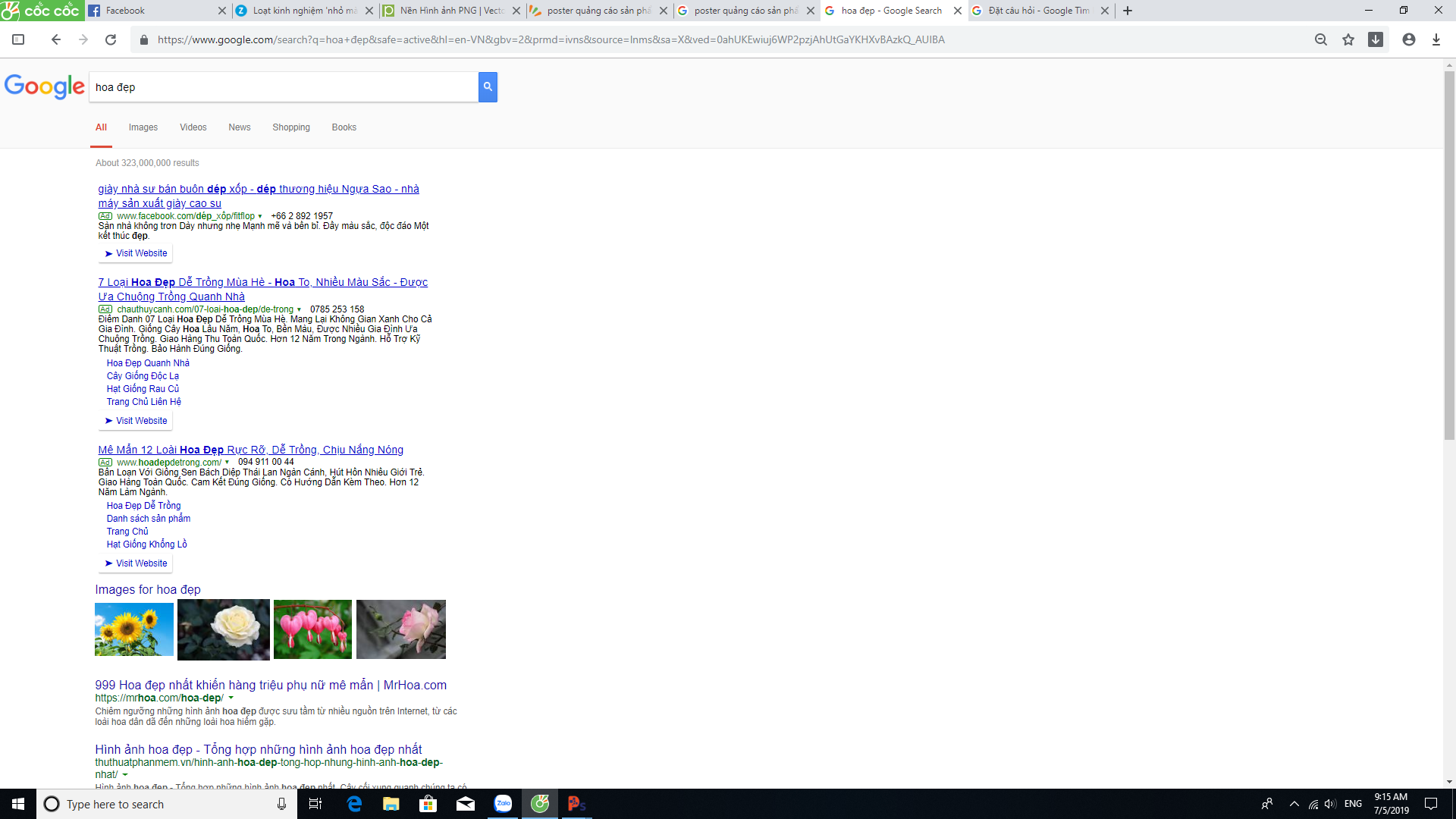Select the Images search tab
This screenshot has height=819, width=1456.
coord(143,127)
